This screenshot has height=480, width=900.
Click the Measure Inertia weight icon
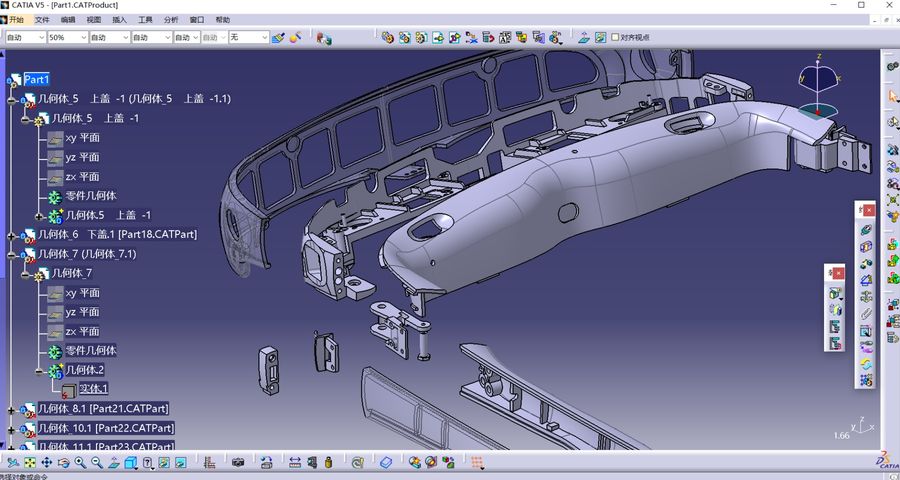[328, 462]
